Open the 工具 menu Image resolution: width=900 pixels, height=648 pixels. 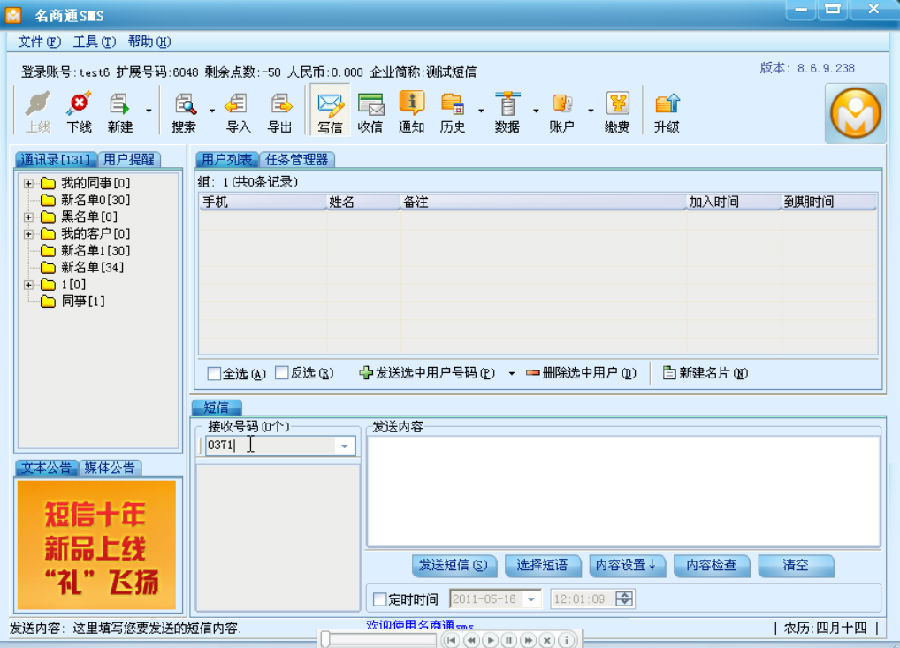94,42
